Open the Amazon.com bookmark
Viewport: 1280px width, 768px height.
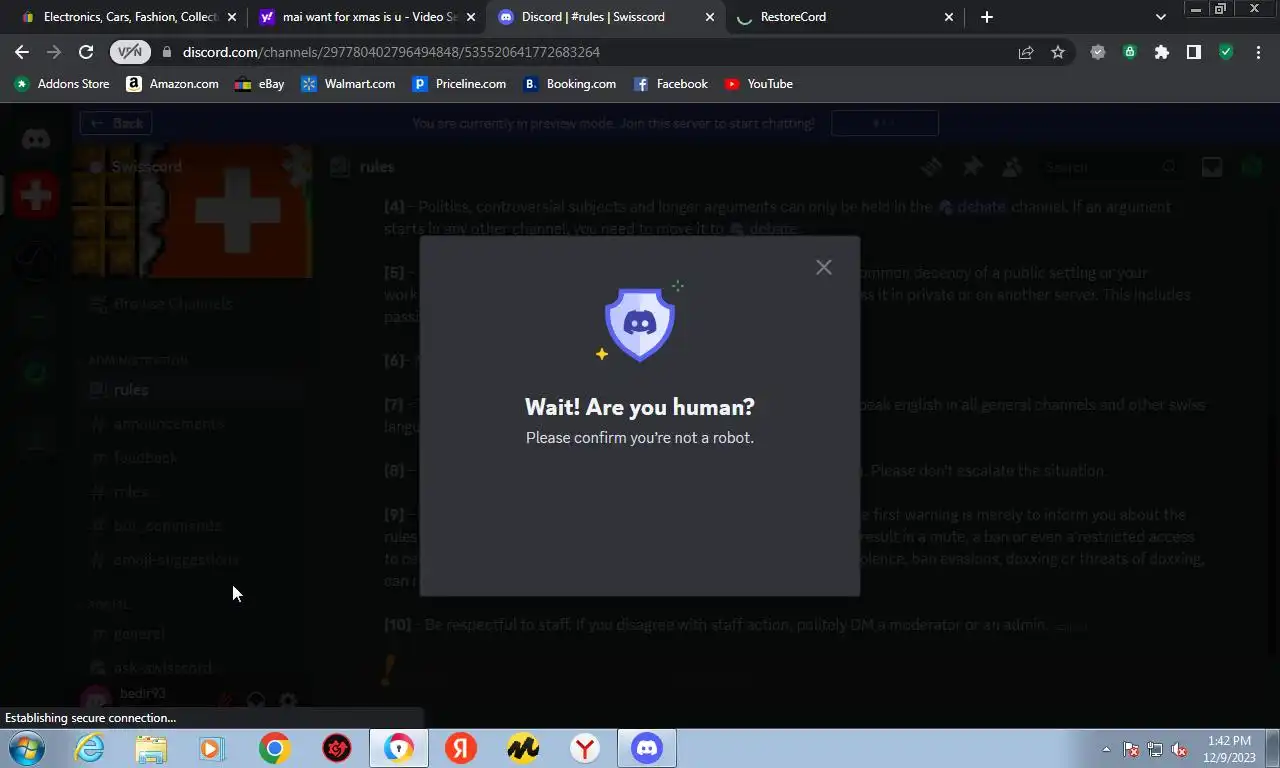[x=172, y=84]
